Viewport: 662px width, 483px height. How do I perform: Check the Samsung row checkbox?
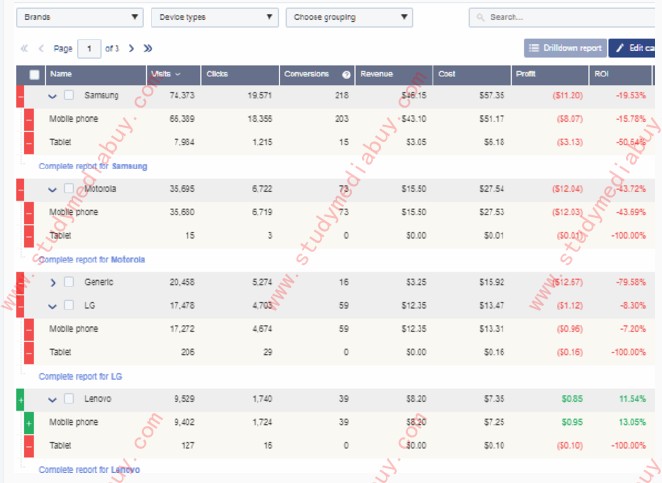pos(69,95)
